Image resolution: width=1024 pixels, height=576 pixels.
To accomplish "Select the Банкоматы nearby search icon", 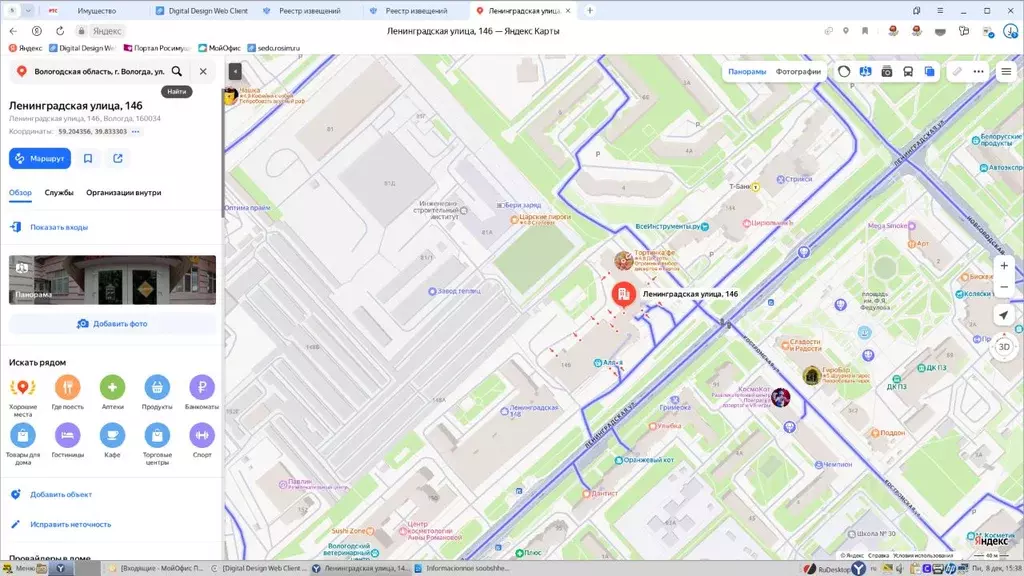I will (x=202, y=388).
